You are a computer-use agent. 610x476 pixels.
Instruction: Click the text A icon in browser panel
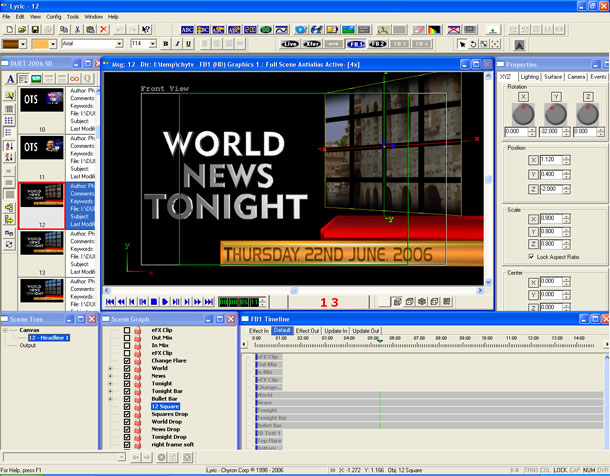pos(11,79)
